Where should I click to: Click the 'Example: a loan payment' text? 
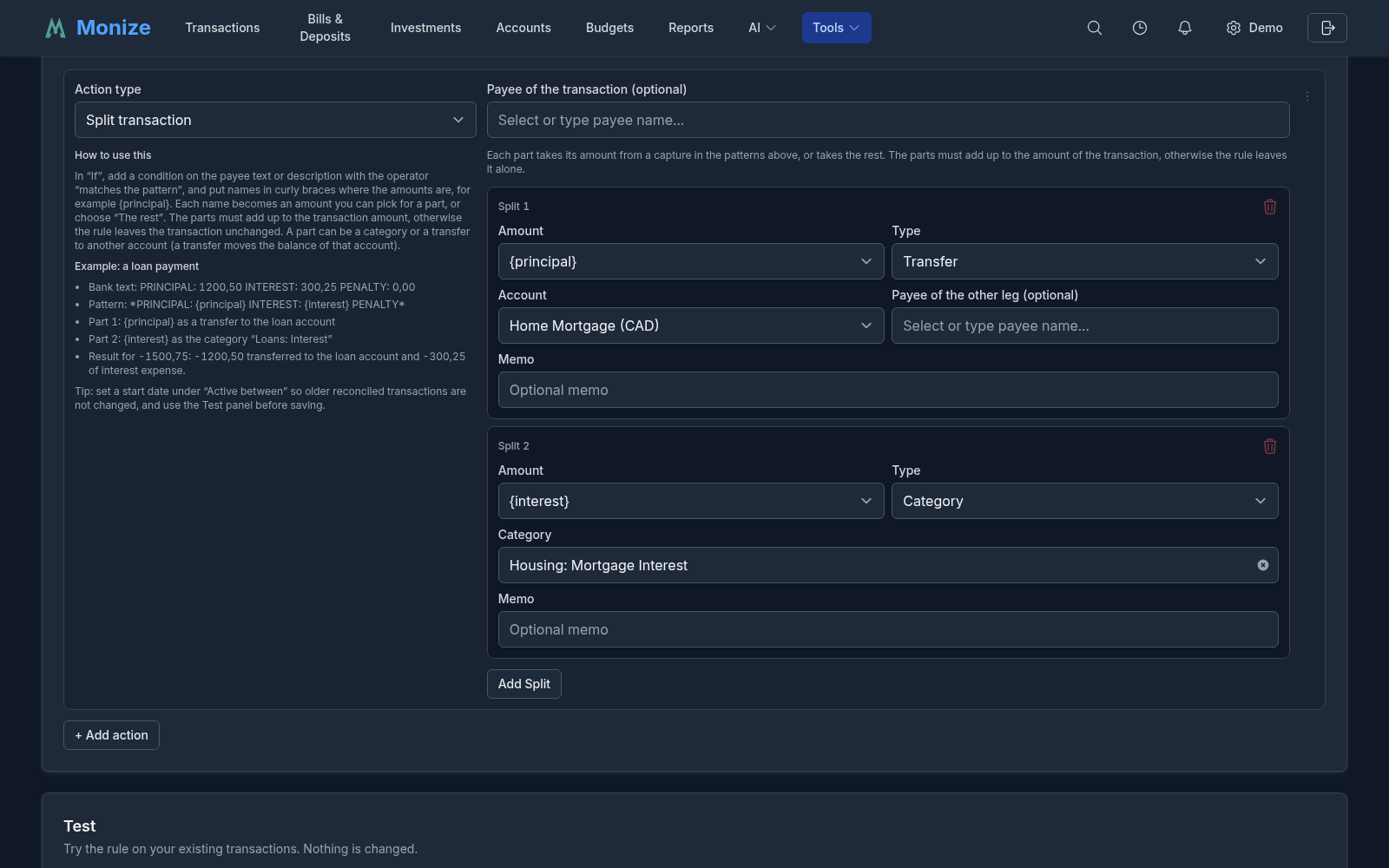pyautogui.click(x=136, y=266)
